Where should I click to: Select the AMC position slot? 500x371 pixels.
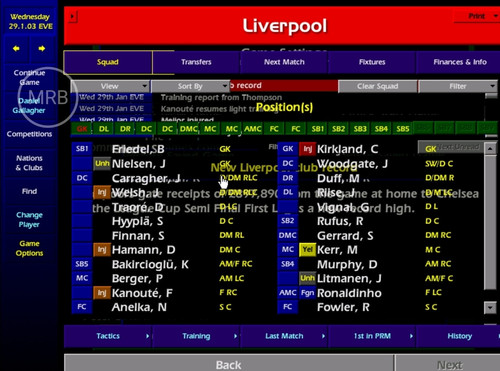coord(253,129)
